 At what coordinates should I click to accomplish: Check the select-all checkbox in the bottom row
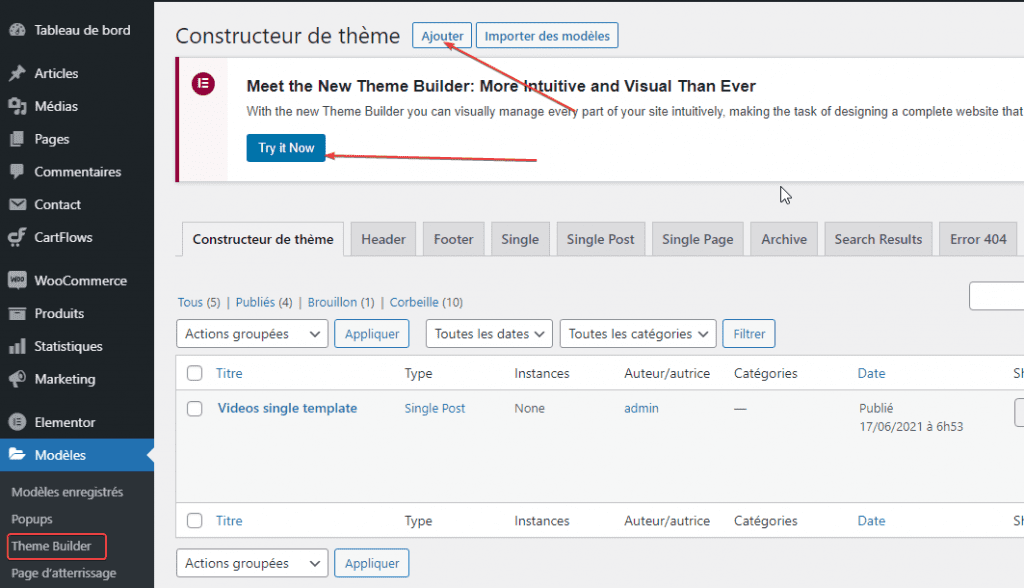pos(194,520)
